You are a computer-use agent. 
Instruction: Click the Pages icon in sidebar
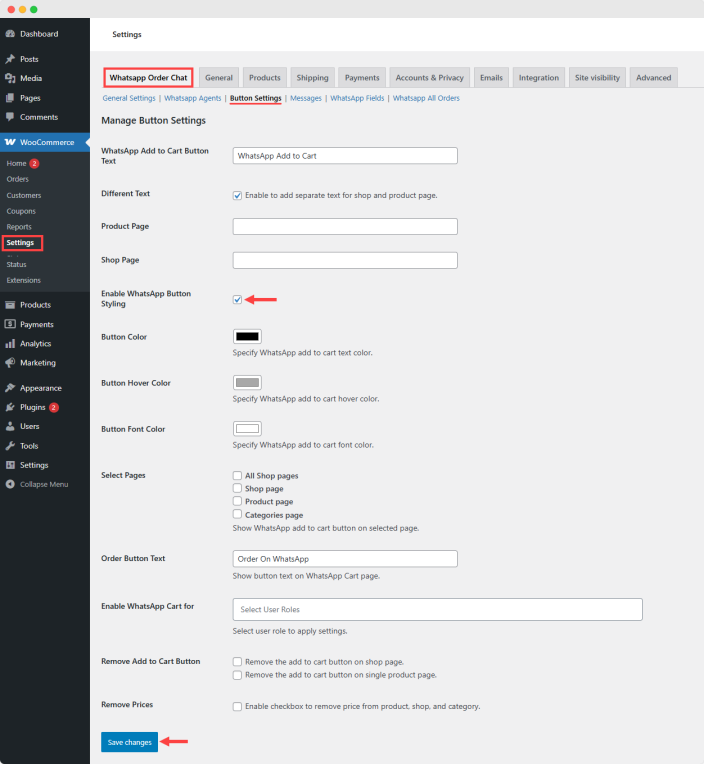[x=10, y=98]
